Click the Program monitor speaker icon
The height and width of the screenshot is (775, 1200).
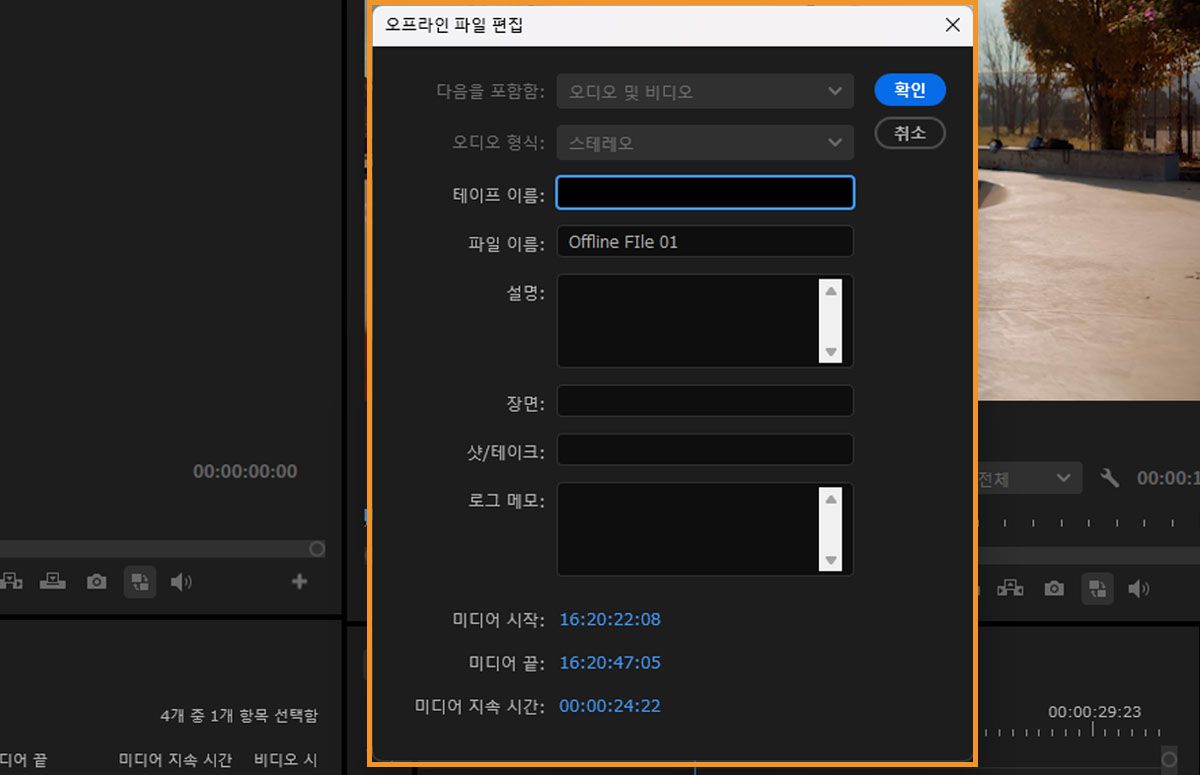(x=1139, y=589)
